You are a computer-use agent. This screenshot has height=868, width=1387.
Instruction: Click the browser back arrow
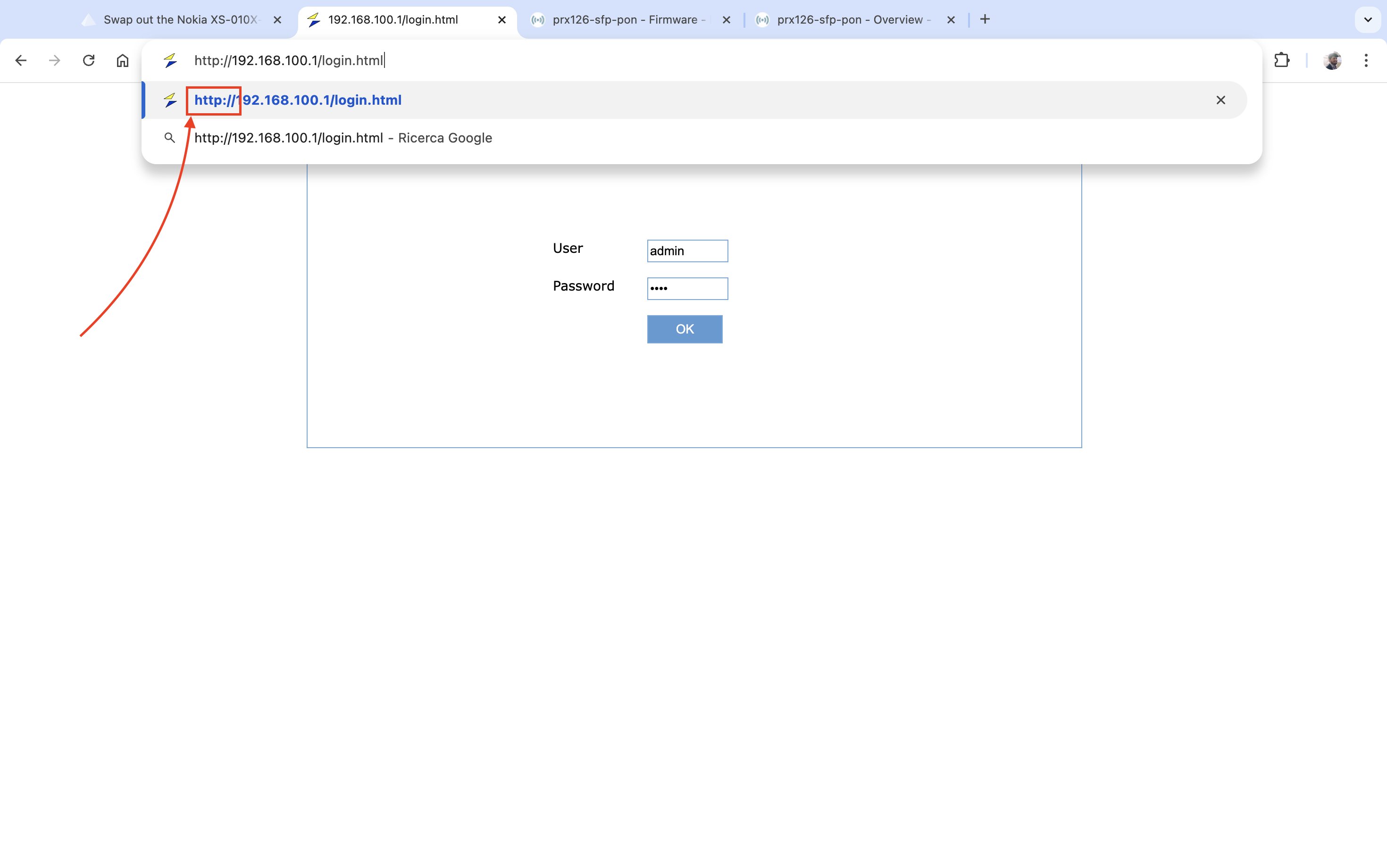(x=21, y=60)
